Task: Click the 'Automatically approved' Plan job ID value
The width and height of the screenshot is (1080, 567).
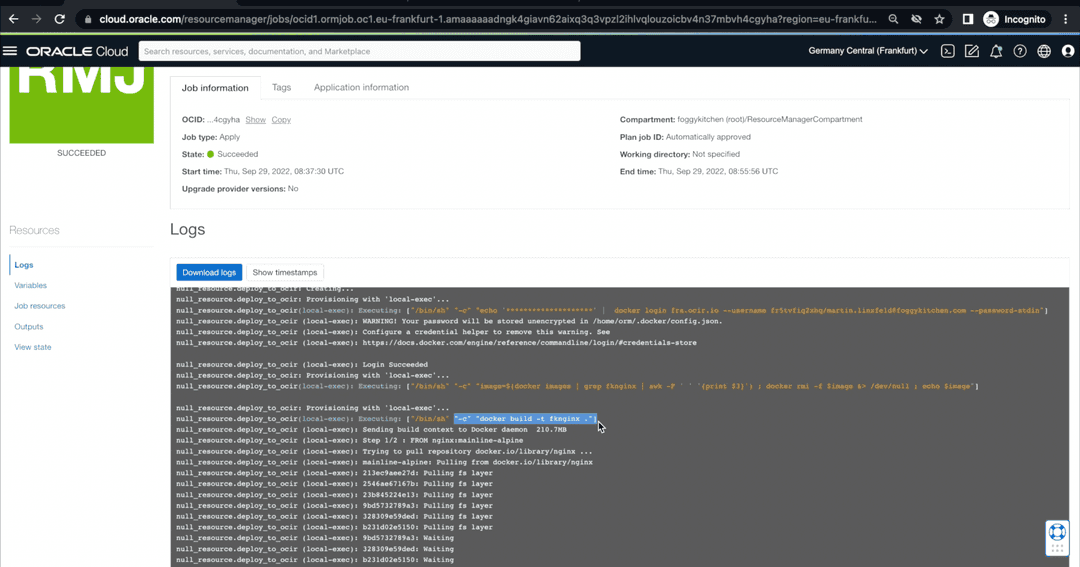Action: coord(708,137)
